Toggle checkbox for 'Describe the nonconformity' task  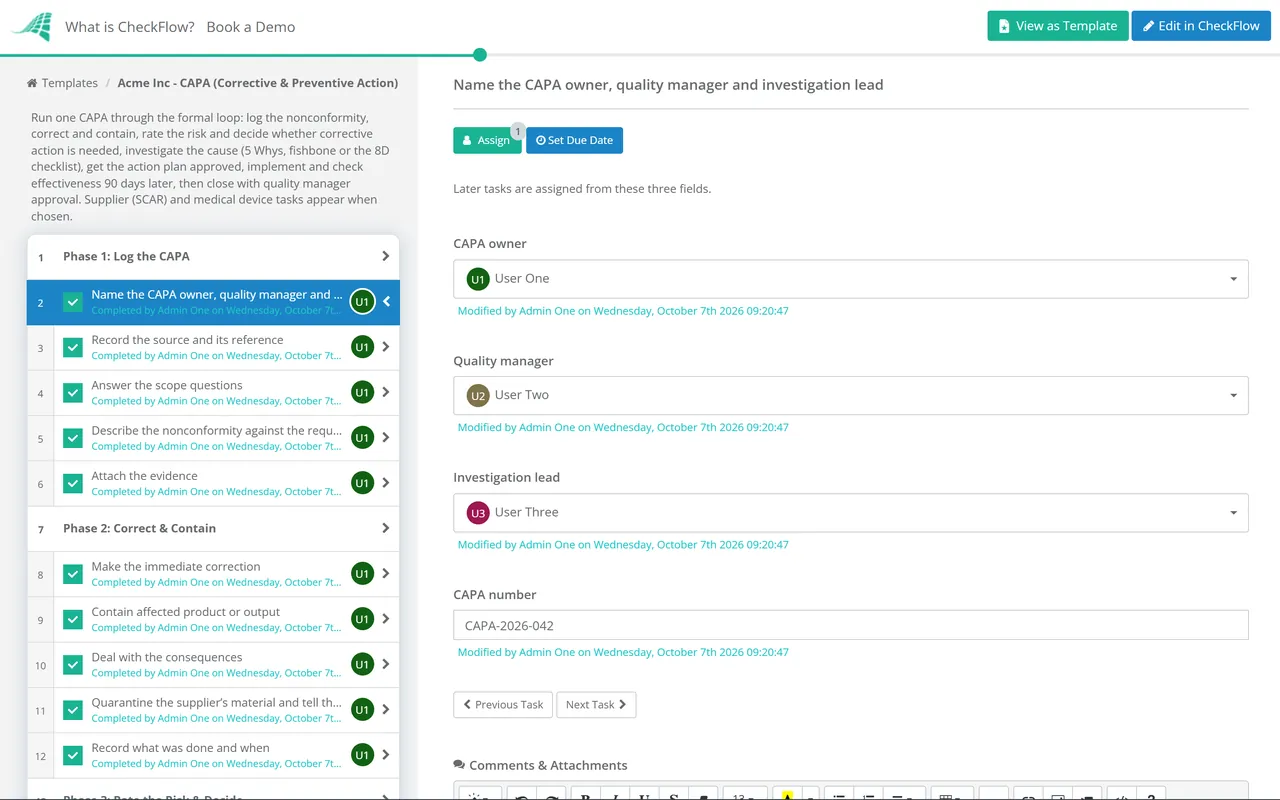[73, 438]
